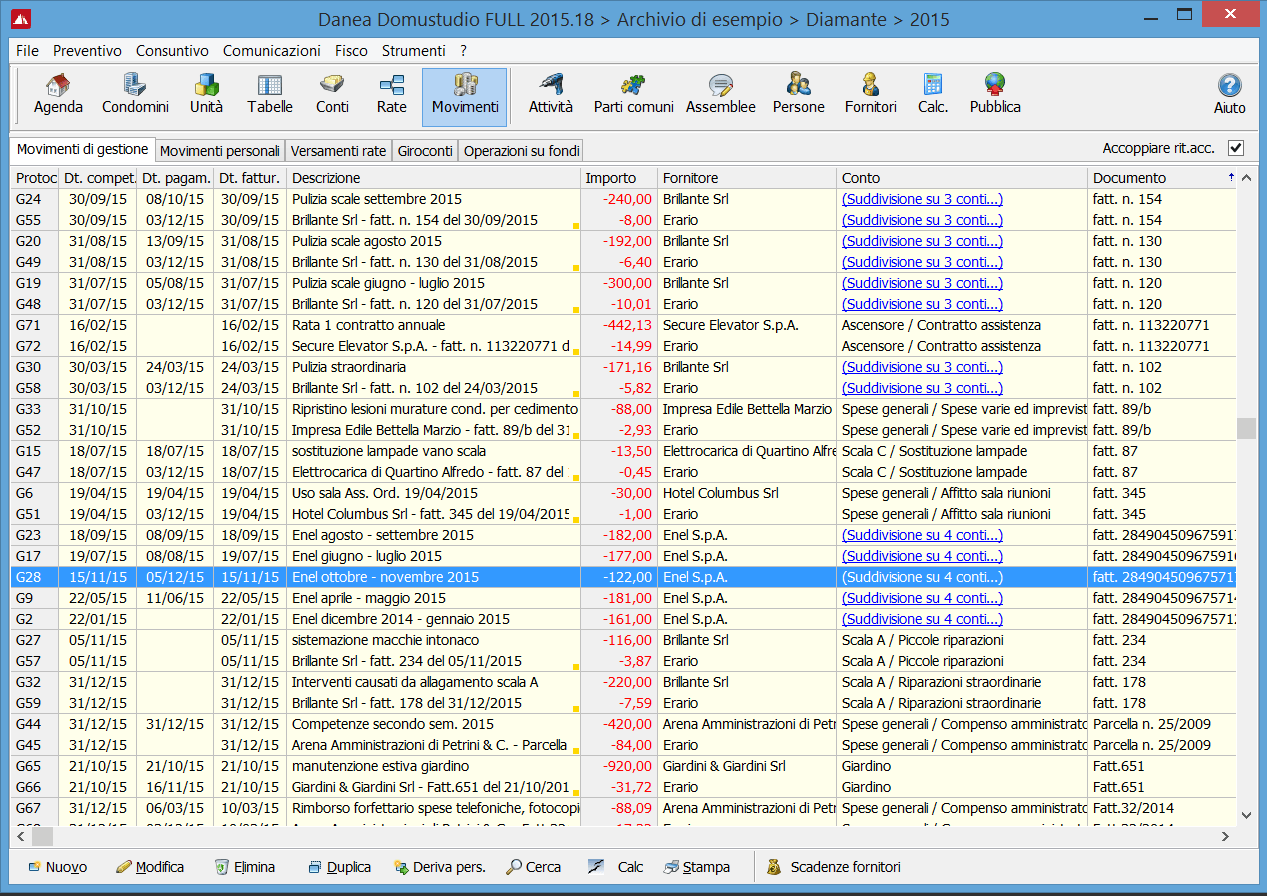Select 'manutenzione estiva giardino' row
The width and height of the screenshot is (1267, 896).
[624, 766]
